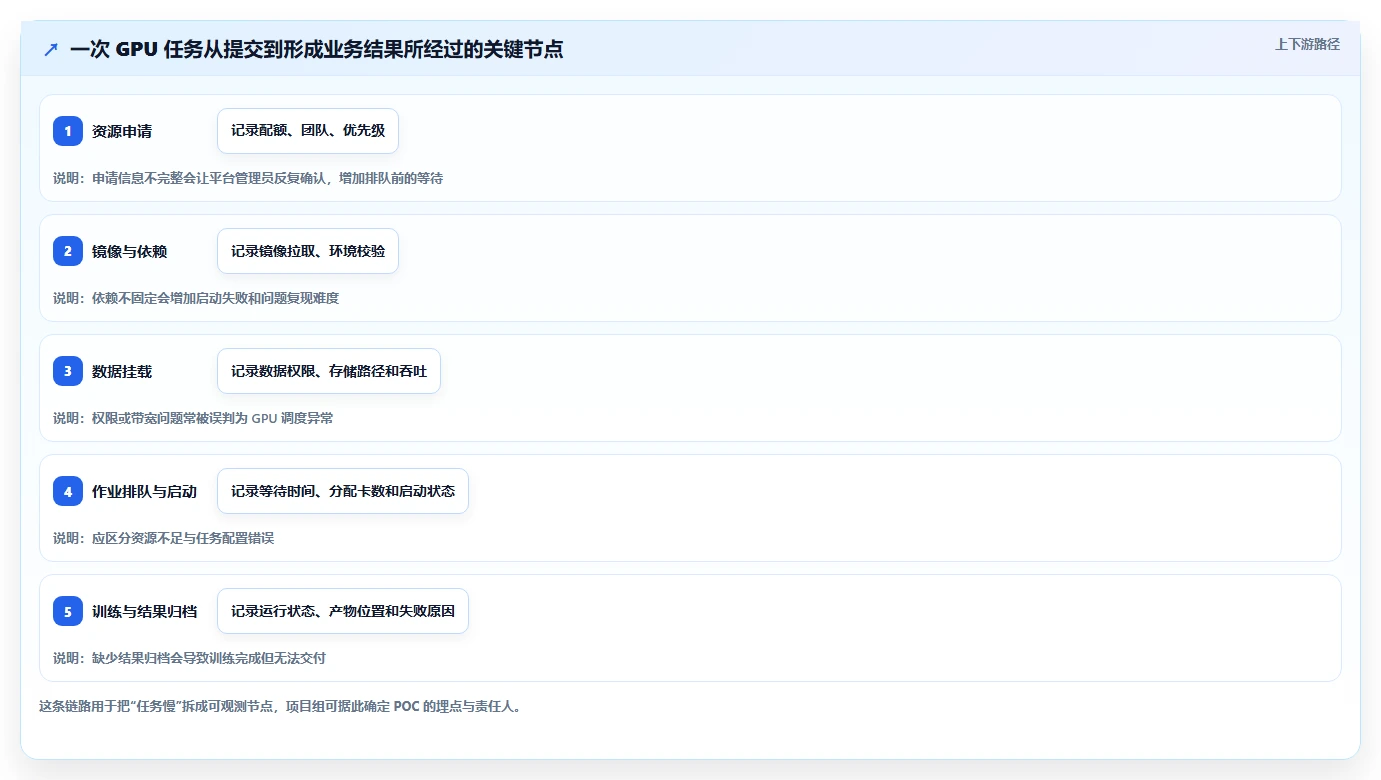The height and width of the screenshot is (780, 1381).
Task: Select the 训练与结果归档 step title
Action: pos(145,611)
